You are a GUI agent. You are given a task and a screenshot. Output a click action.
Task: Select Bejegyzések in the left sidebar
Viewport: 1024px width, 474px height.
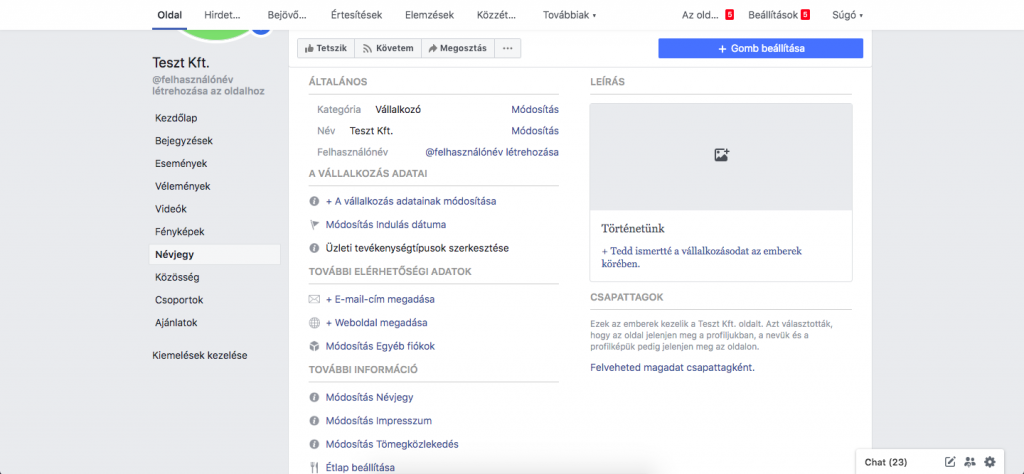[x=184, y=141]
